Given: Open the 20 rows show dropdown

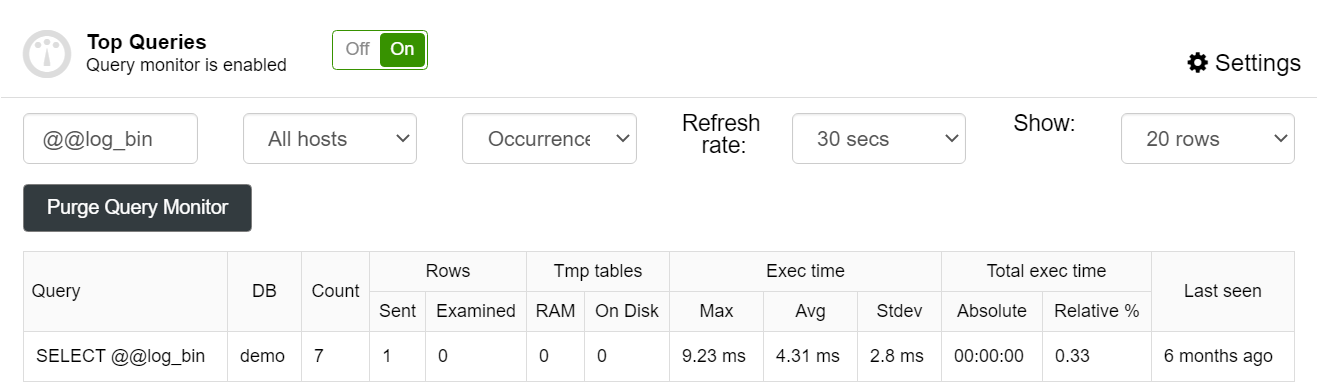Looking at the screenshot, I should (1207, 139).
